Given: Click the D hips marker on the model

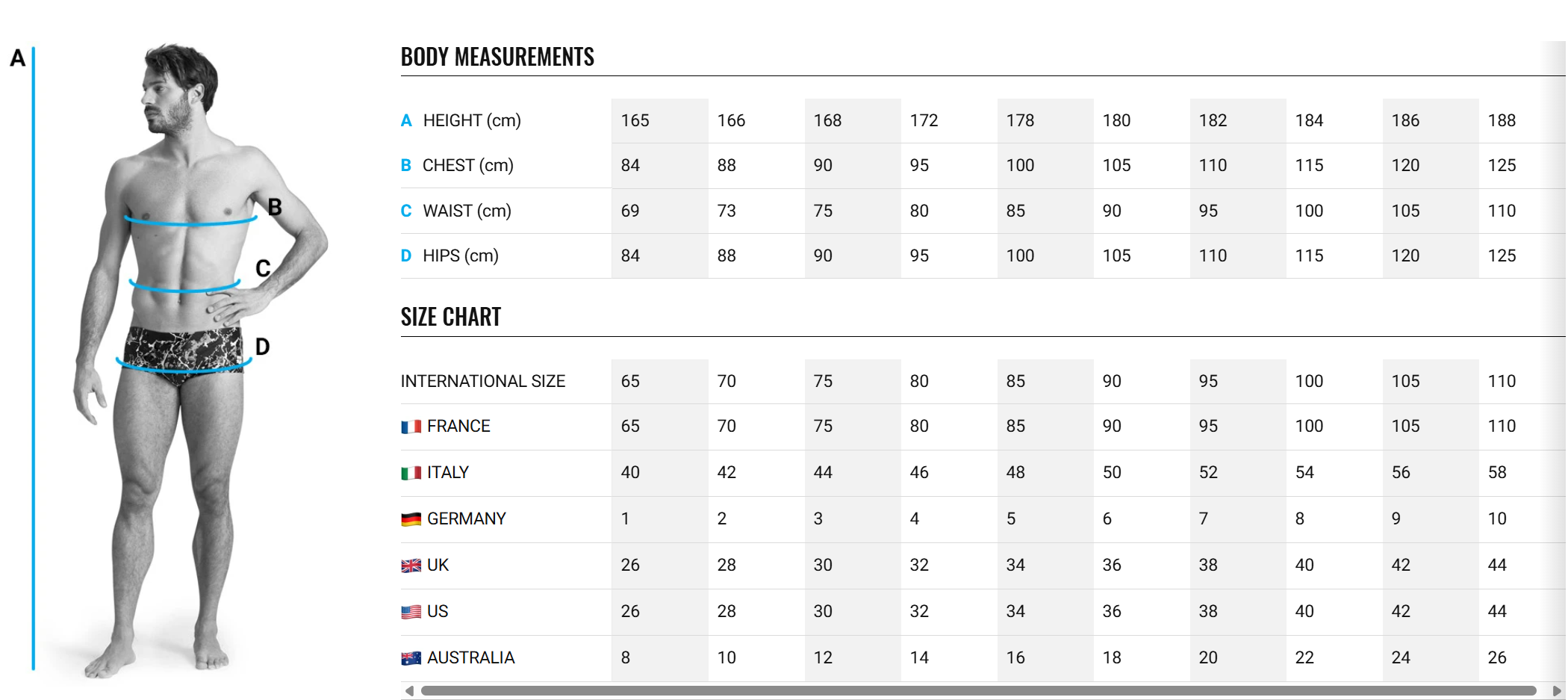Looking at the screenshot, I should [262, 347].
